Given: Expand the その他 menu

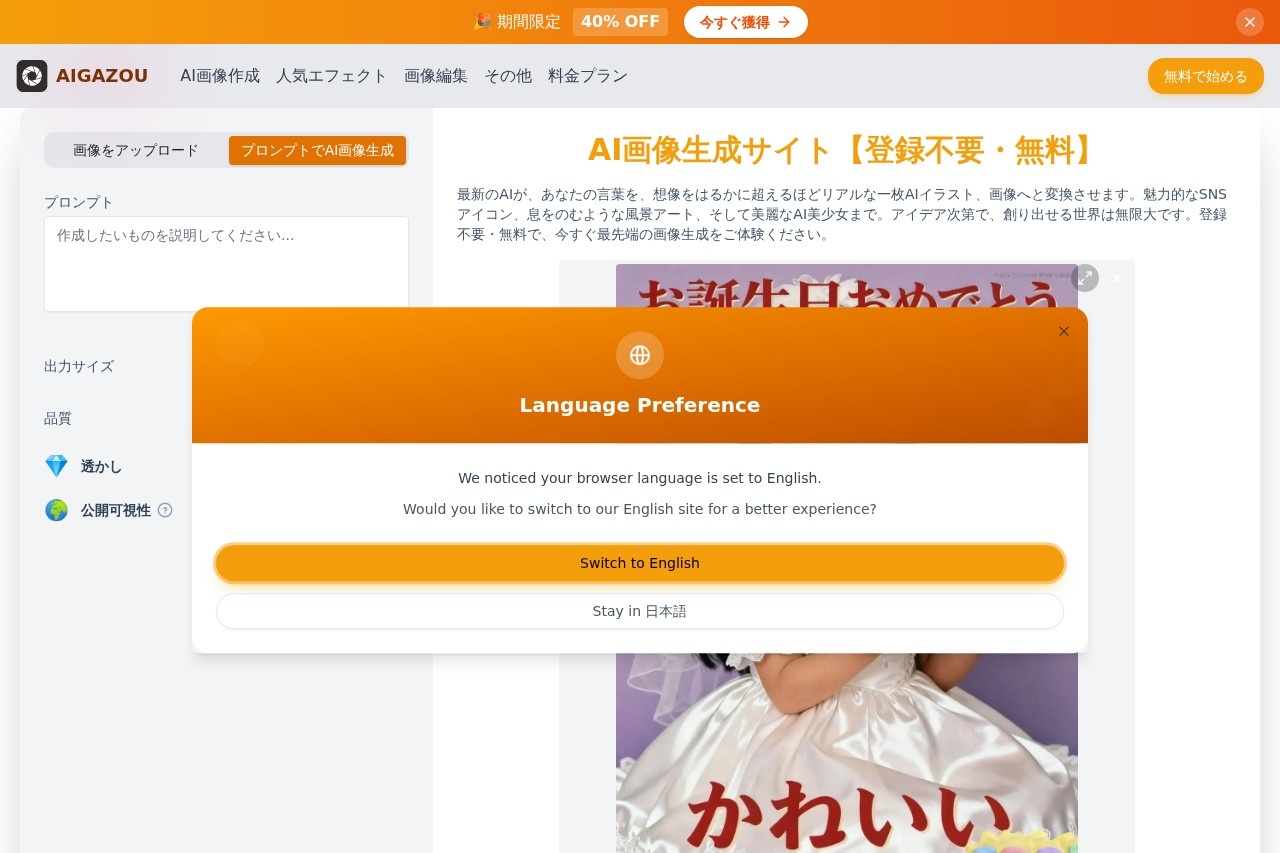Looking at the screenshot, I should [508, 76].
